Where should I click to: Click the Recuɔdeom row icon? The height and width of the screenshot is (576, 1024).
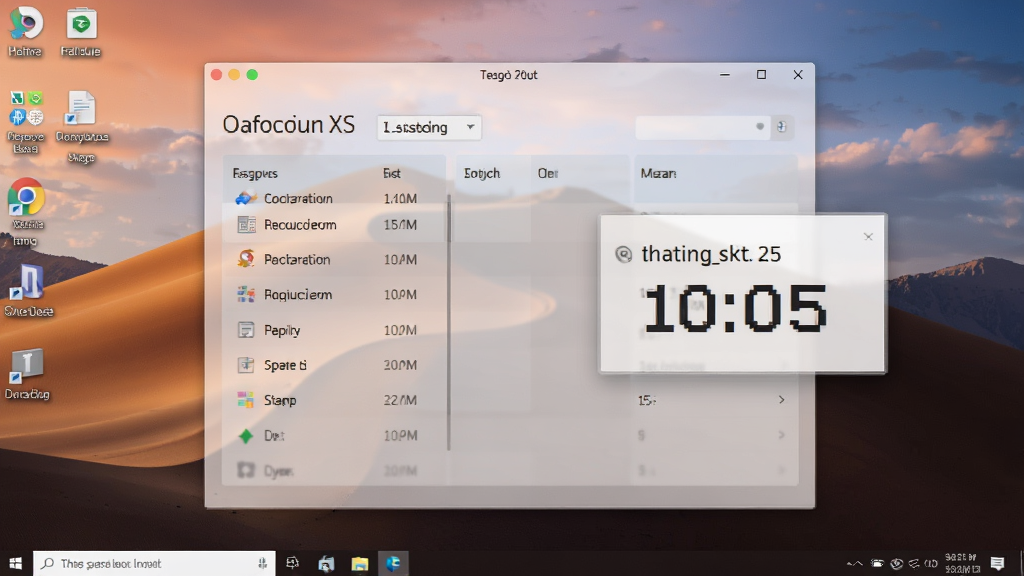pos(246,225)
